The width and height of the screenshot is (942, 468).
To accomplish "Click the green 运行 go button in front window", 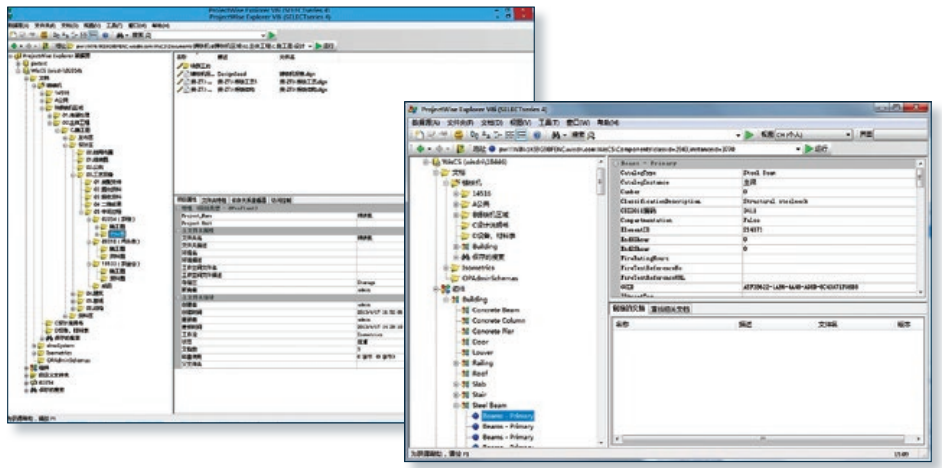I will tap(817, 148).
